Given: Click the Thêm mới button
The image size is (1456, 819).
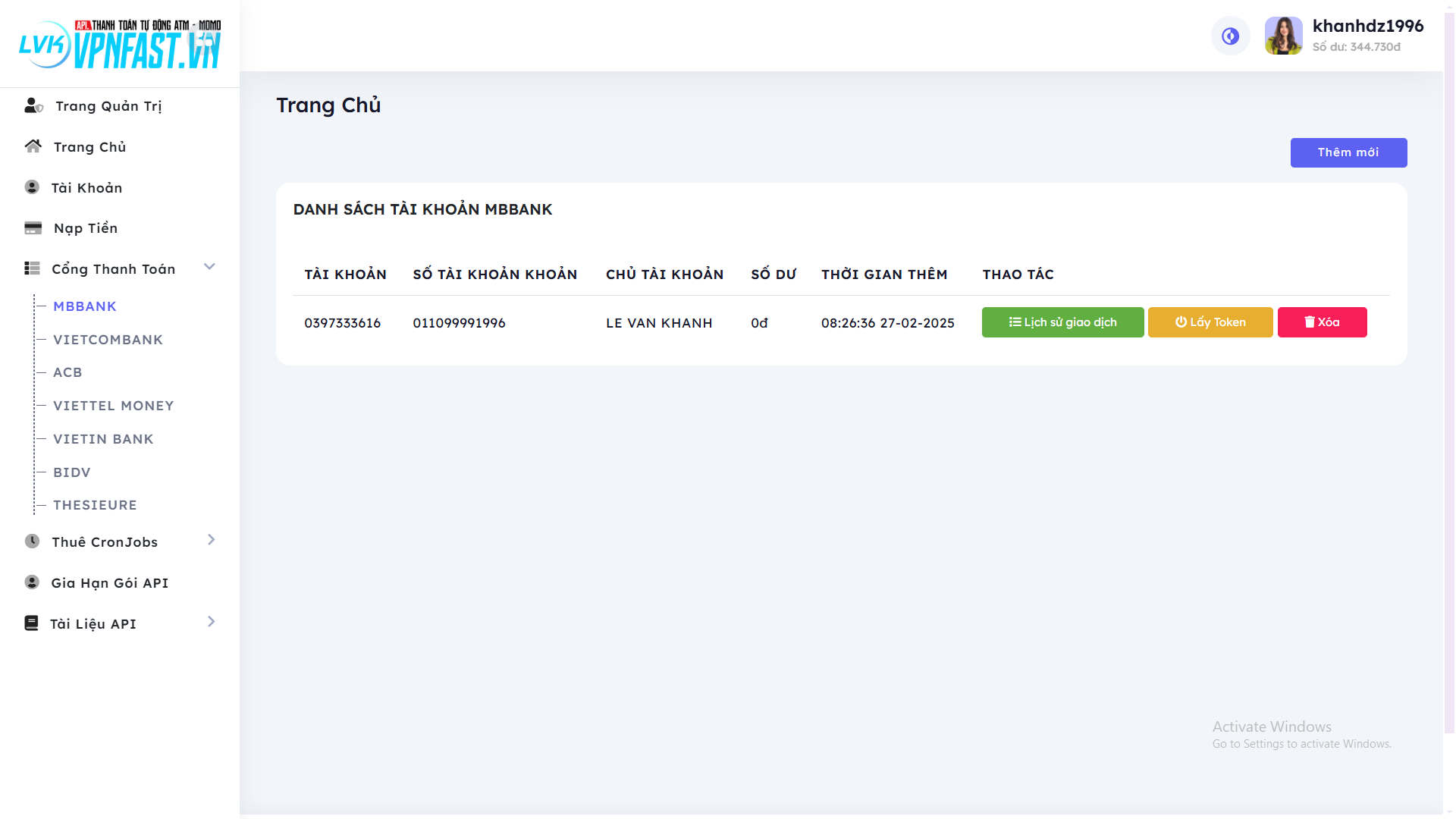Looking at the screenshot, I should coord(1348,152).
